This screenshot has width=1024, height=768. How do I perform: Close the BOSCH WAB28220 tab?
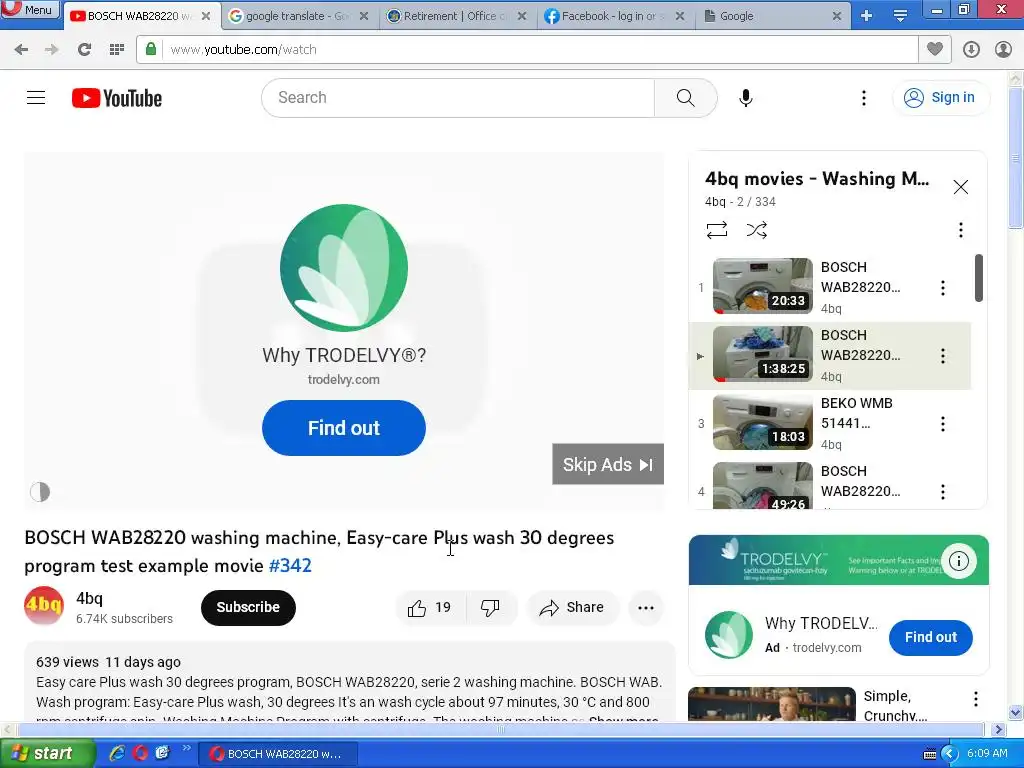206,16
